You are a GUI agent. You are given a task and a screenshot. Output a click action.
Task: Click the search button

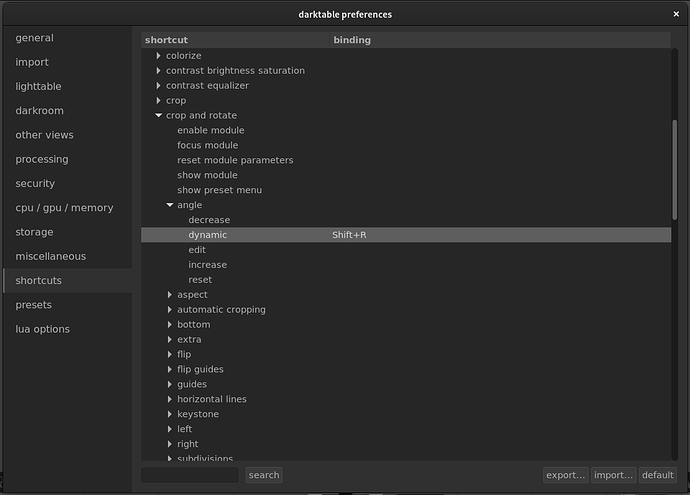click(x=264, y=475)
